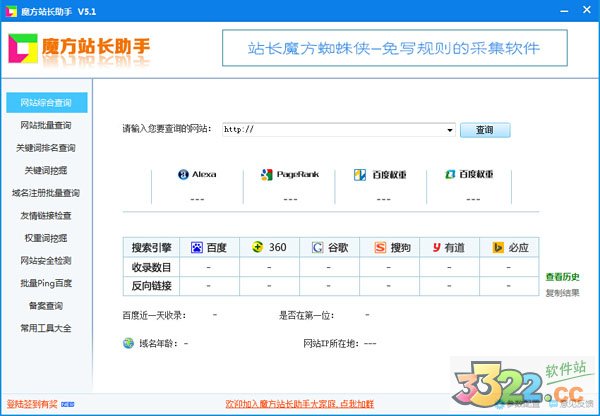Click the green 百度权重 icon
This screenshot has width=600, height=416.
[450, 174]
